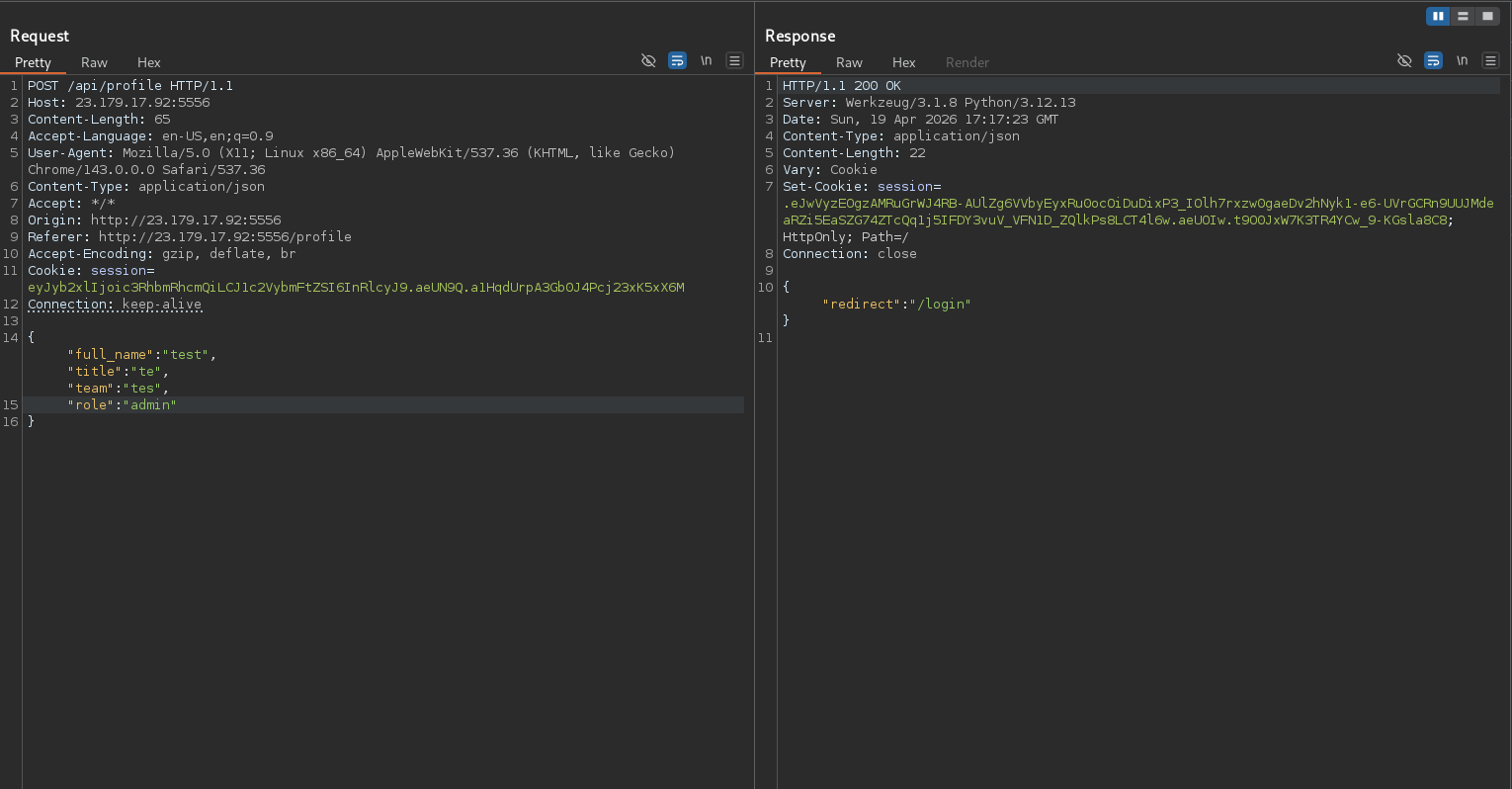Open the Response Render tab
The height and width of the screenshot is (789, 1512).
(x=966, y=62)
